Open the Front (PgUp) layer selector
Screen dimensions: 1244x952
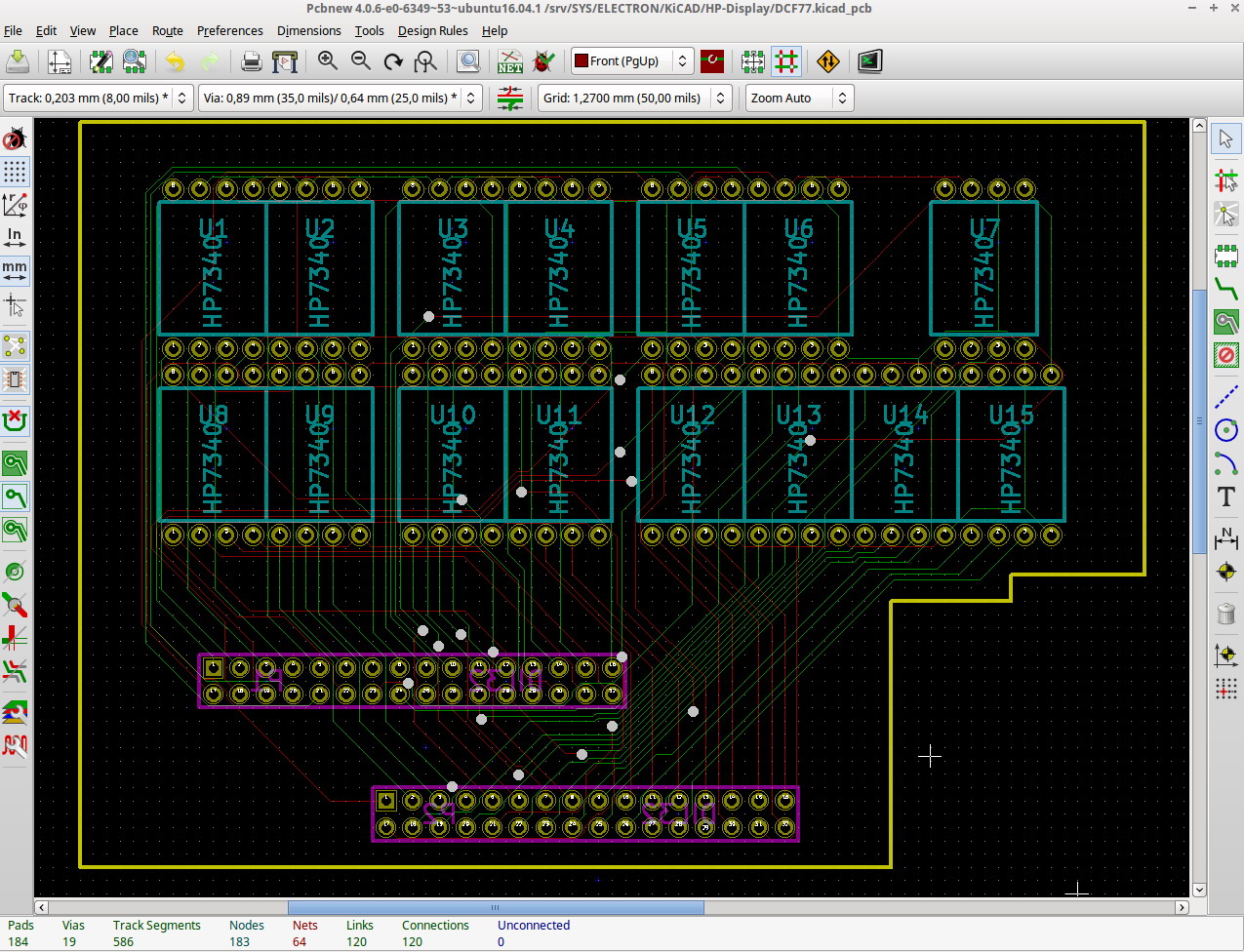coord(631,61)
